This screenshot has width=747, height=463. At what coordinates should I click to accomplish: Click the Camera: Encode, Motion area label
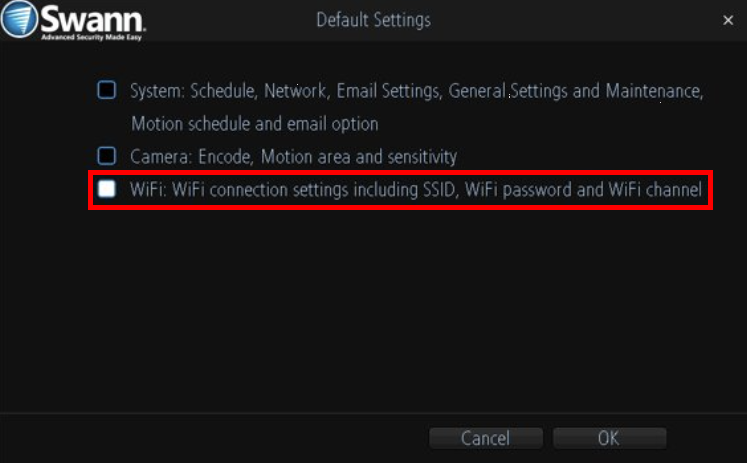(x=293, y=157)
